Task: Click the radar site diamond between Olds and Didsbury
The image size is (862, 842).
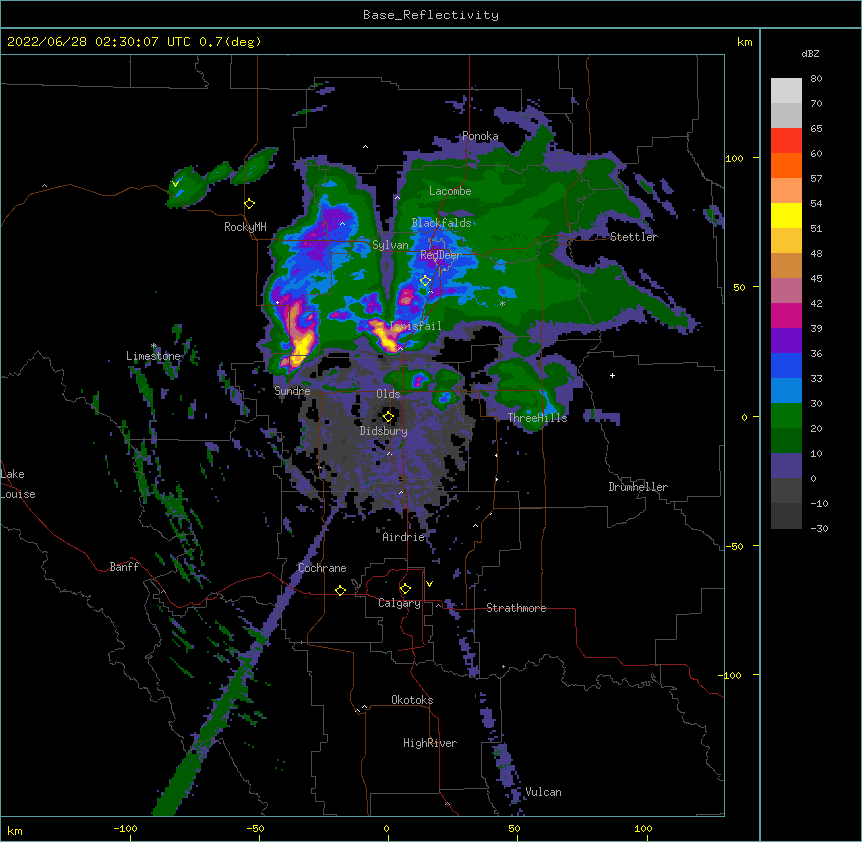Action: coord(388,417)
